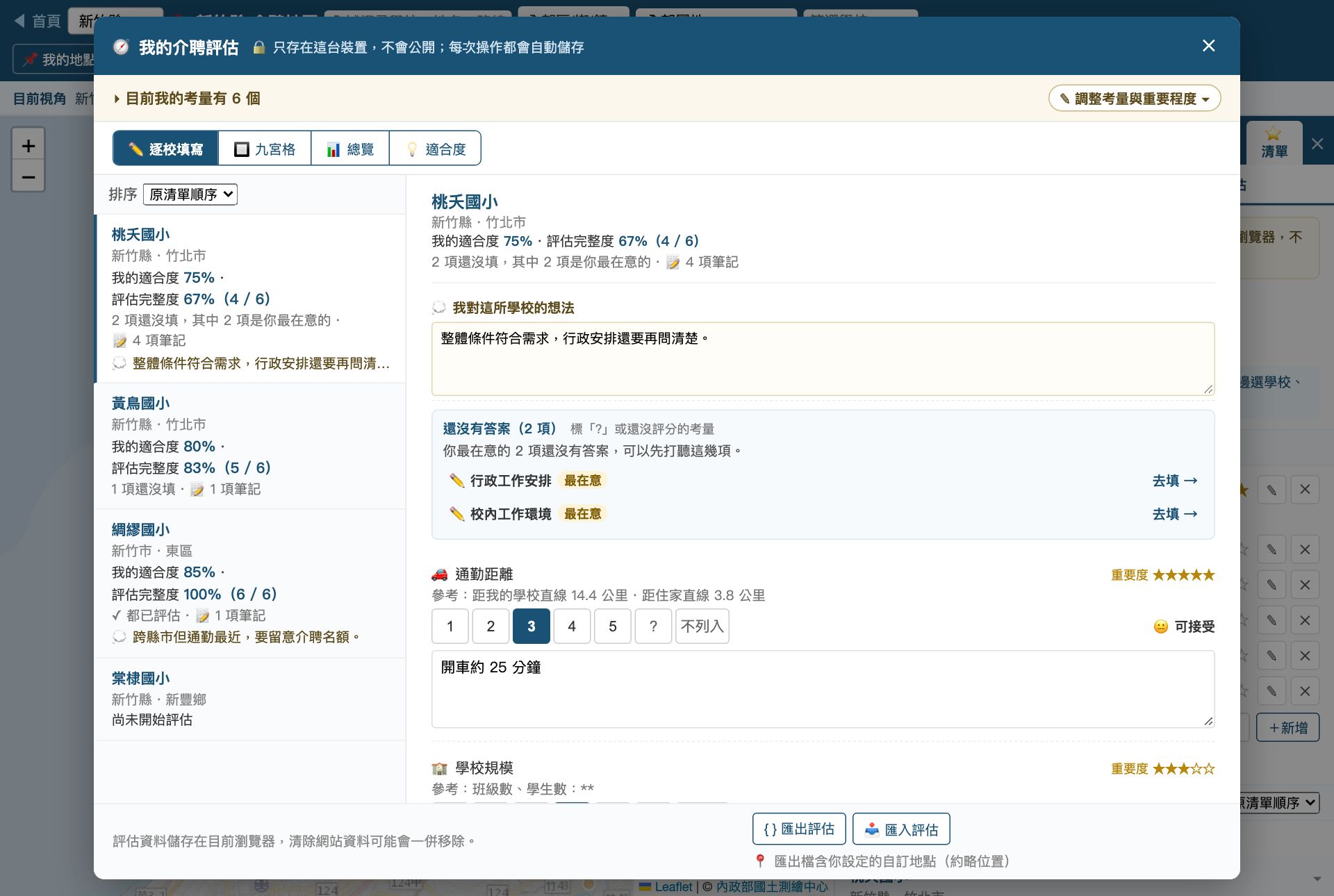Click 新增 button in background list
Screen dimensions: 1334x896
[x=1288, y=727]
